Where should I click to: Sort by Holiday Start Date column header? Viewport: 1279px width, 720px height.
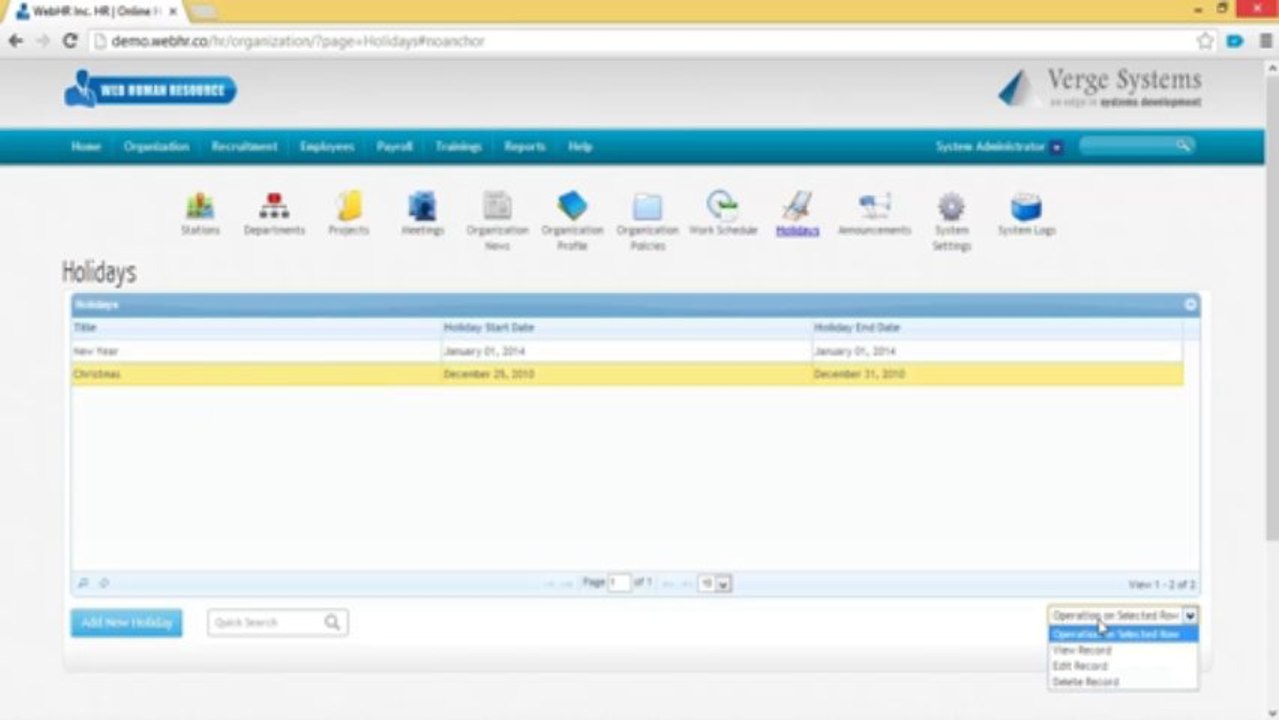(x=626, y=328)
